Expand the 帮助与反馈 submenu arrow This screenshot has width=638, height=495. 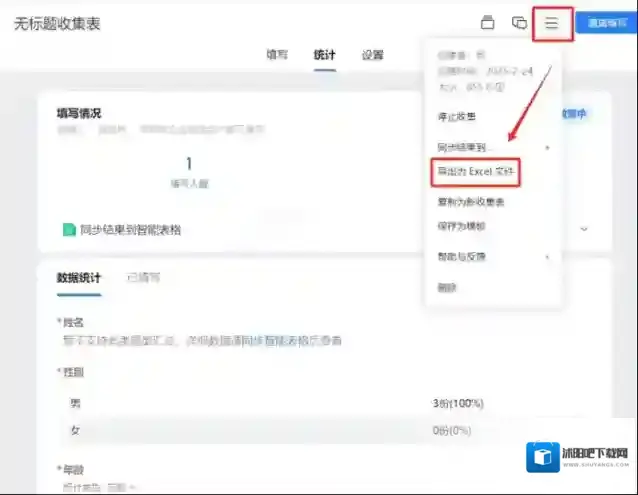click(546, 257)
